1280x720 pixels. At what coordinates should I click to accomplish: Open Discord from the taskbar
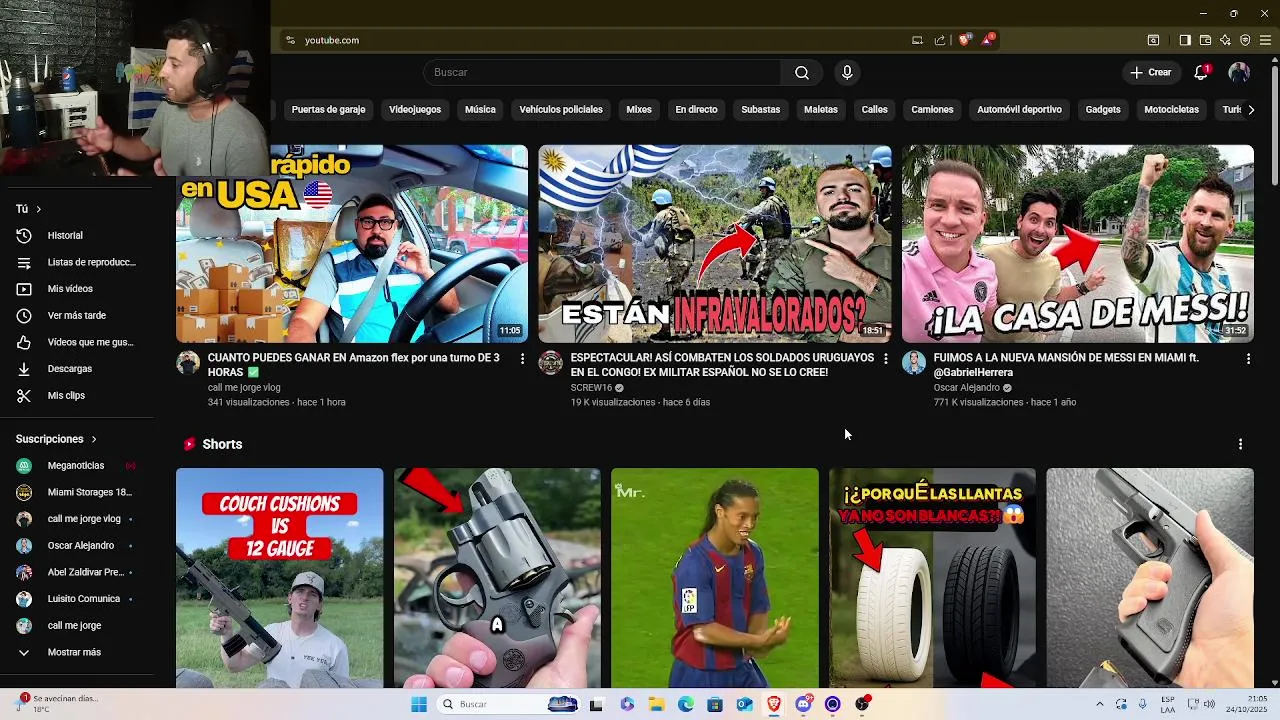(x=803, y=704)
